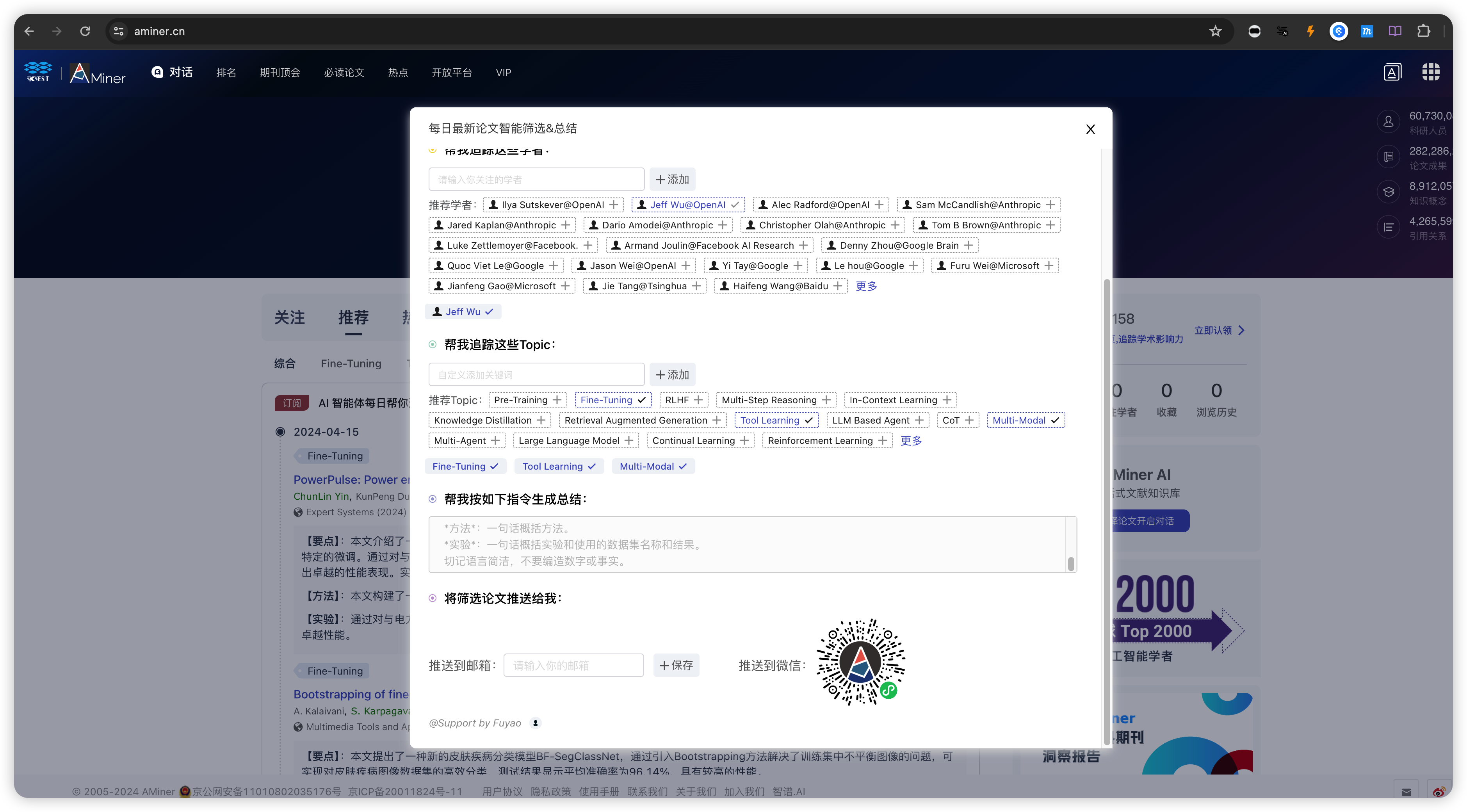This screenshot has width=1467, height=812.
Task: Click the language translate icon in header
Action: coord(1392,72)
